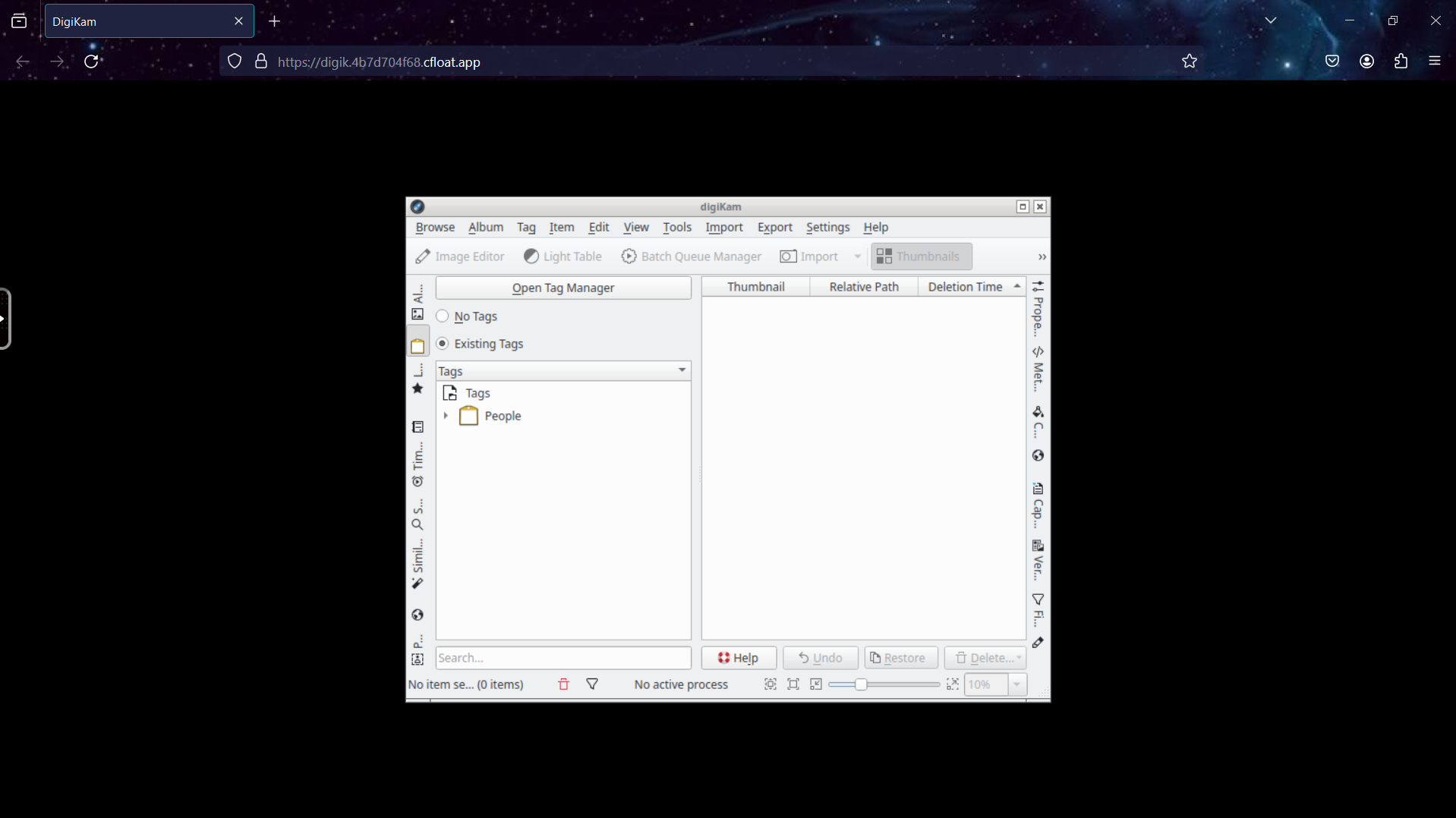Image resolution: width=1456 pixels, height=818 pixels.
Task: Launch the Batch Queue Manager
Action: [x=692, y=256]
